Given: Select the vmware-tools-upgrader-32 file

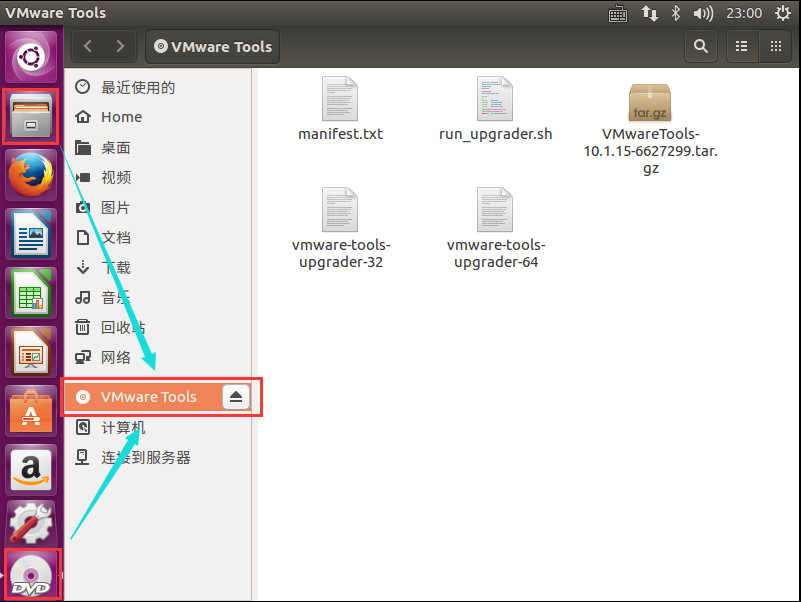Looking at the screenshot, I should 340,228.
